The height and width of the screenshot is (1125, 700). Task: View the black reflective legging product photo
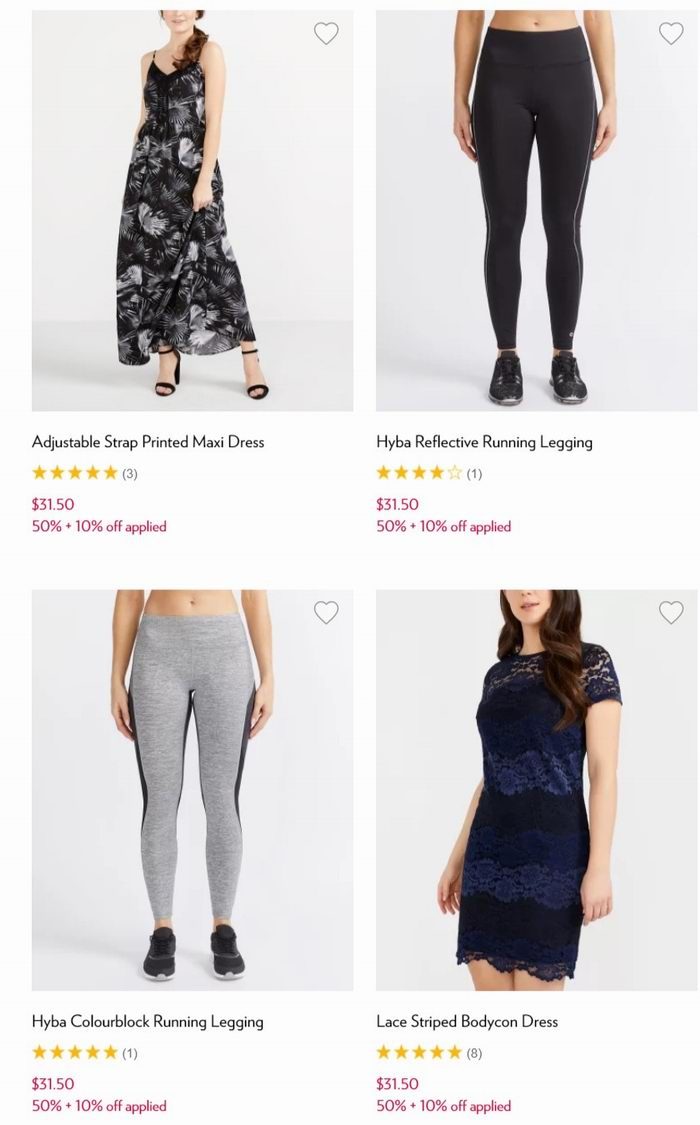point(536,210)
